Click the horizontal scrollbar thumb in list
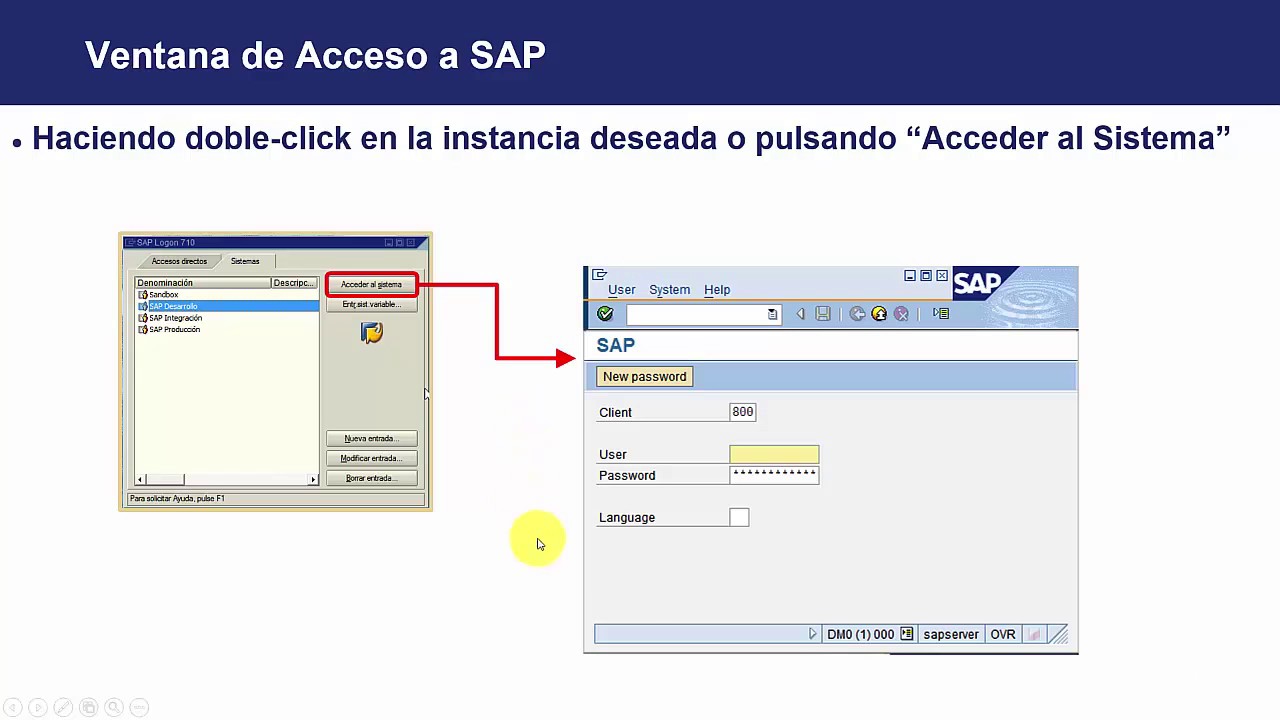The width and height of the screenshot is (1280, 720). tap(165, 480)
